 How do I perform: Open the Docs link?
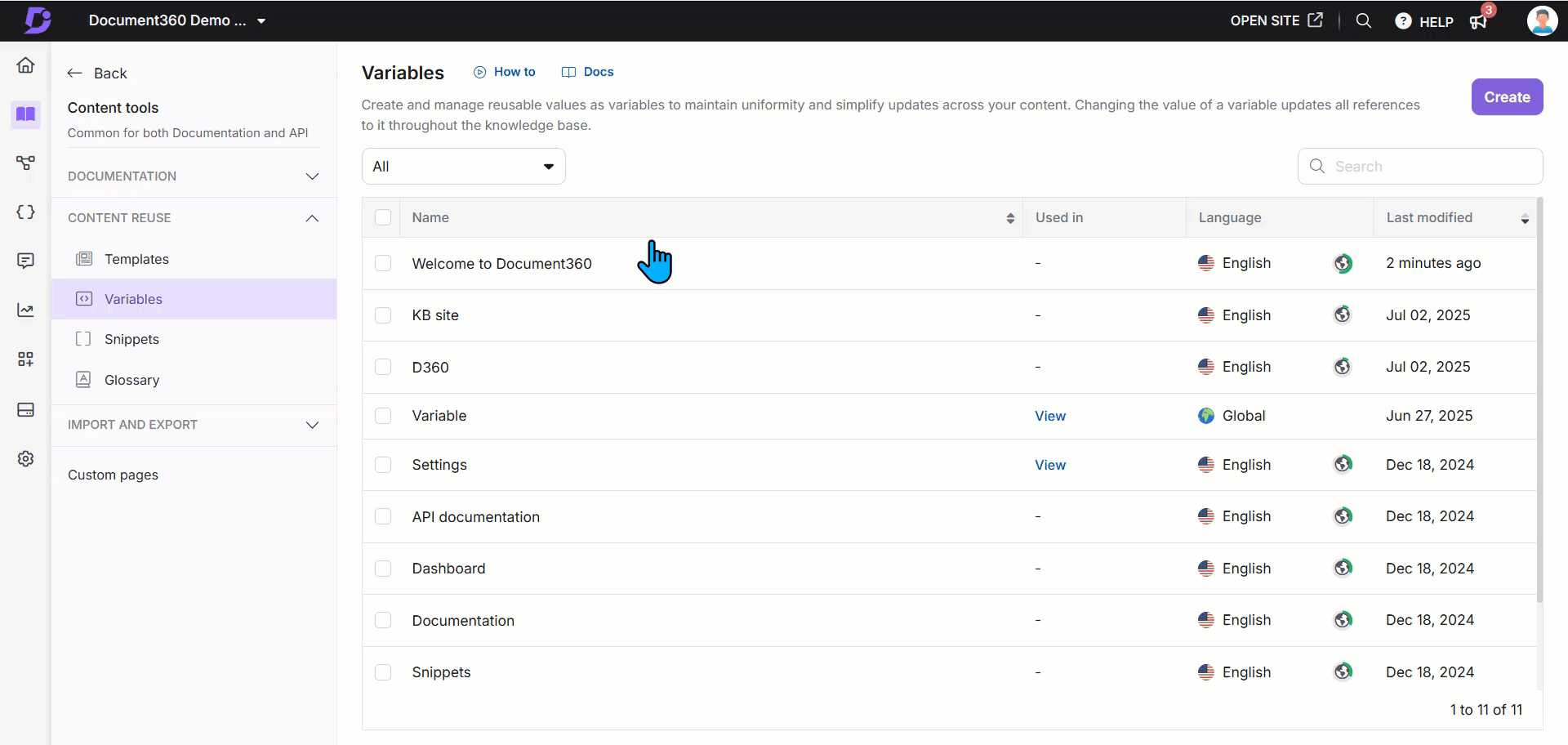pyautogui.click(x=588, y=72)
